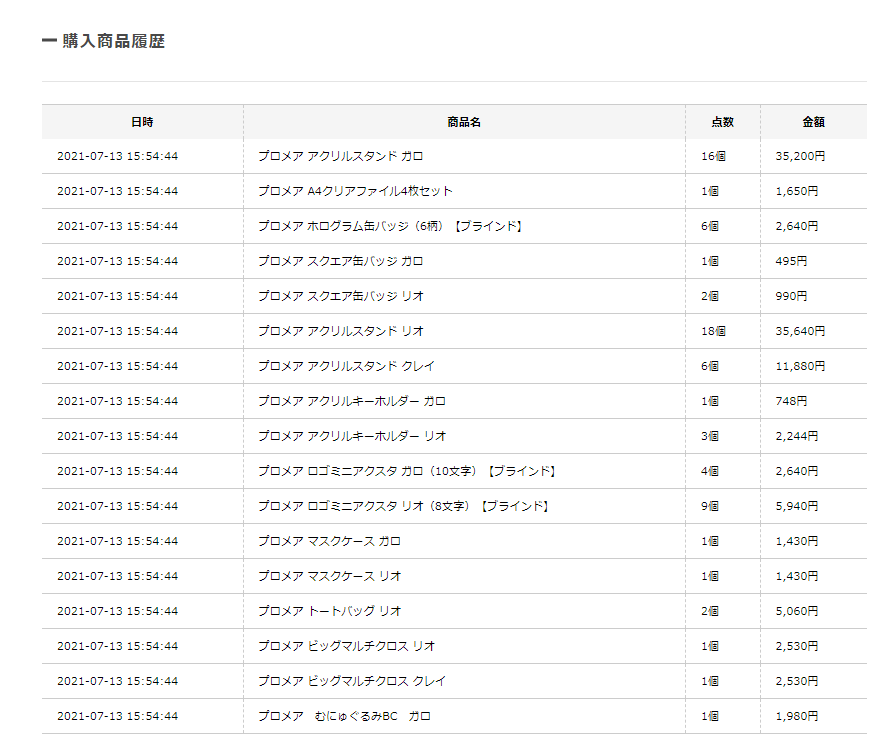Click 1,430円 in the マスクケース ガロ row
Viewport: 890px width, 752px height.
(x=797, y=541)
